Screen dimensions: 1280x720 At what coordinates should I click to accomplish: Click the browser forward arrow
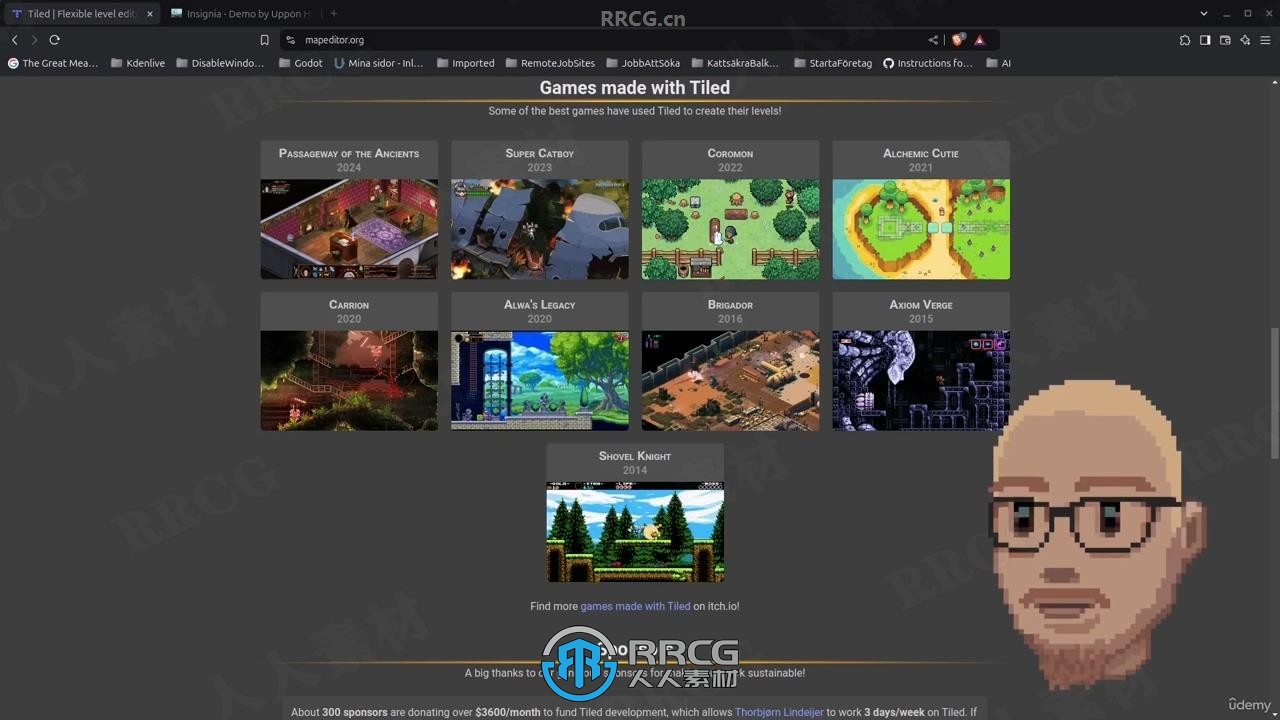point(34,40)
